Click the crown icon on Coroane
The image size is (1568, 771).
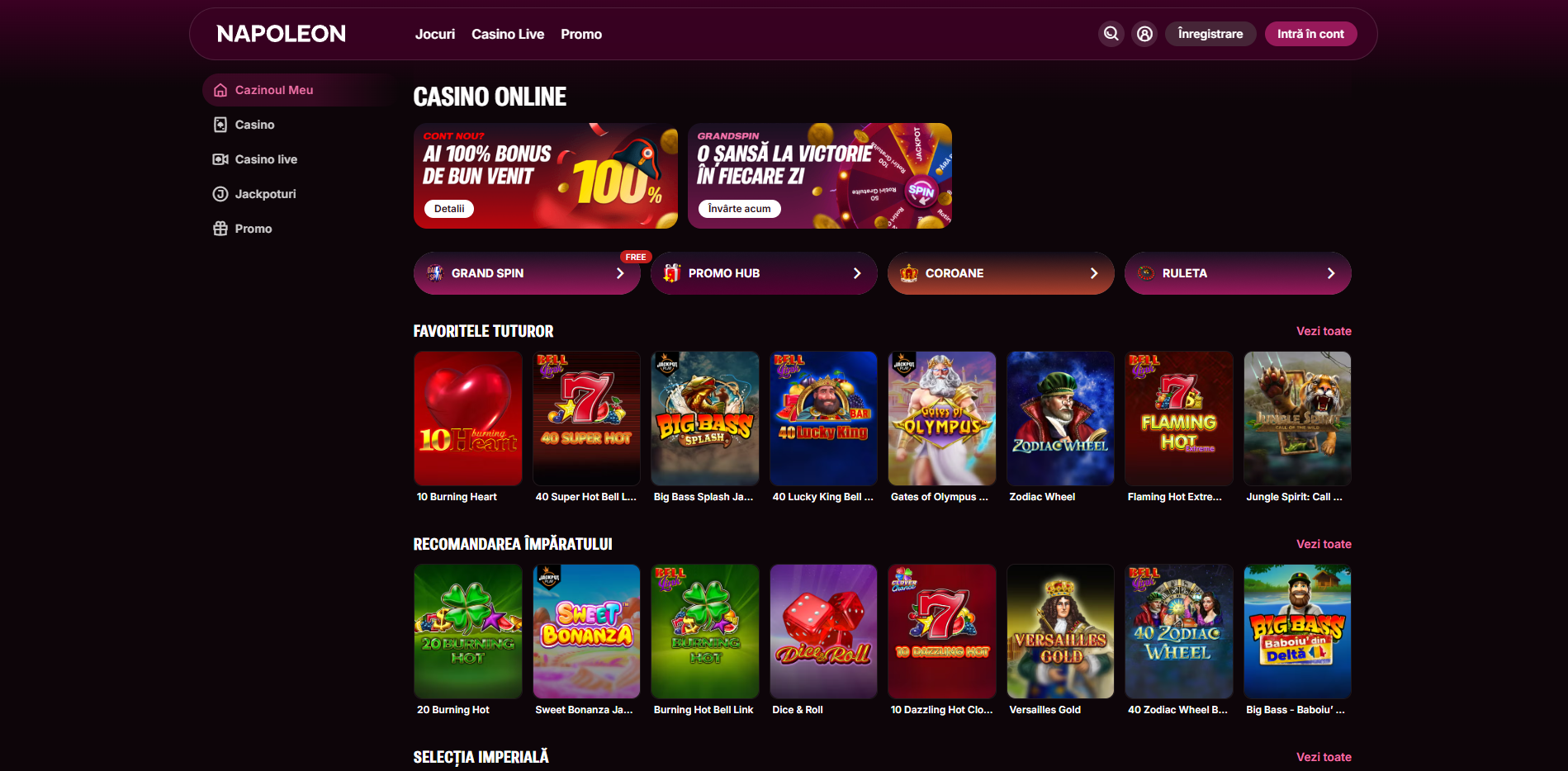(909, 273)
